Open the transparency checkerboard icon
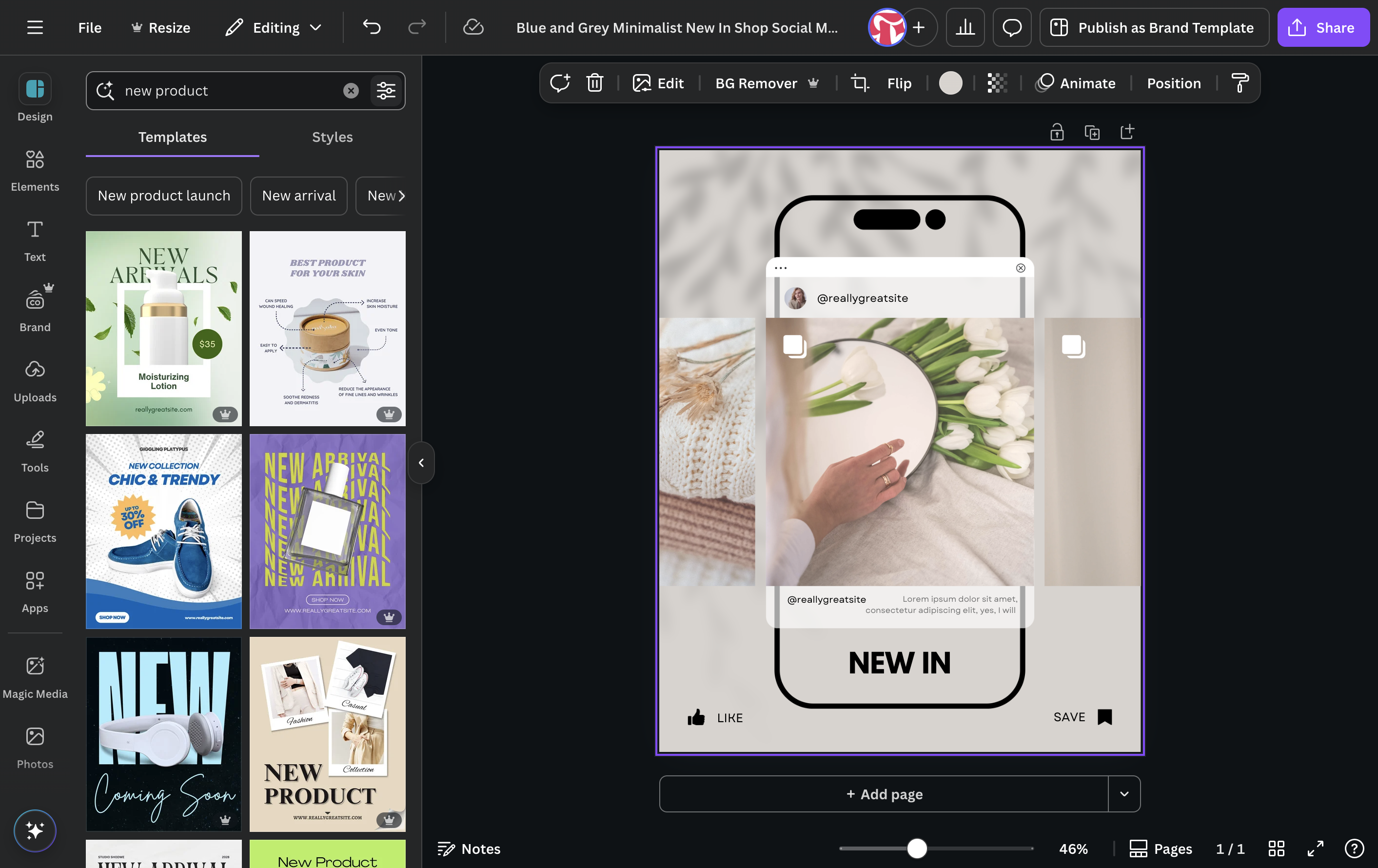This screenshot has width=1378, height=868. point(997,83)
